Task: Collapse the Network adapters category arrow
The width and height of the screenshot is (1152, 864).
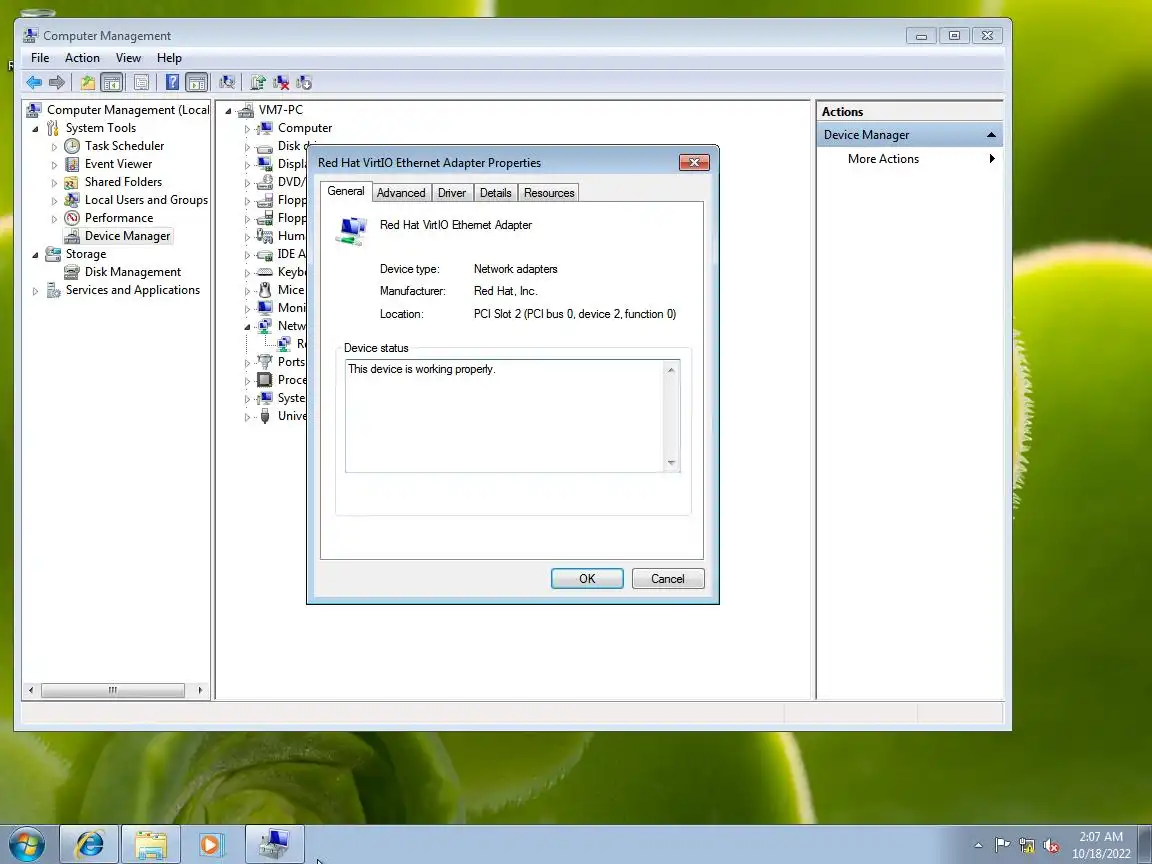Action: point(248,327)
